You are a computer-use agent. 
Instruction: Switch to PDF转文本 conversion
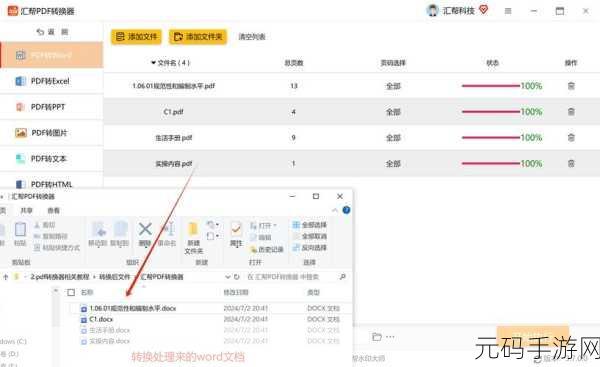[x=52, y=158]
